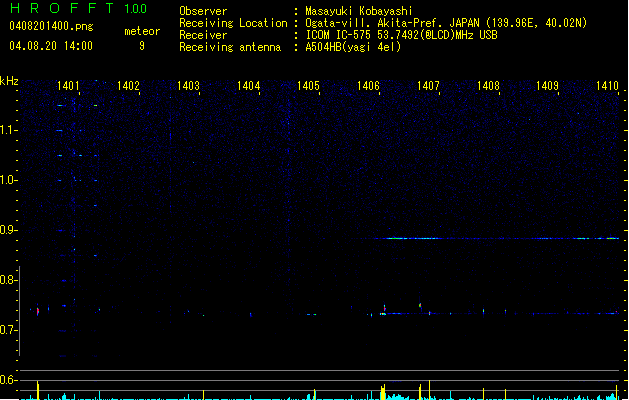Click the observer name Masayuki Kobayashi
Image resolution: width=629 pixels, height=400 pixels.
pos(359,11)
